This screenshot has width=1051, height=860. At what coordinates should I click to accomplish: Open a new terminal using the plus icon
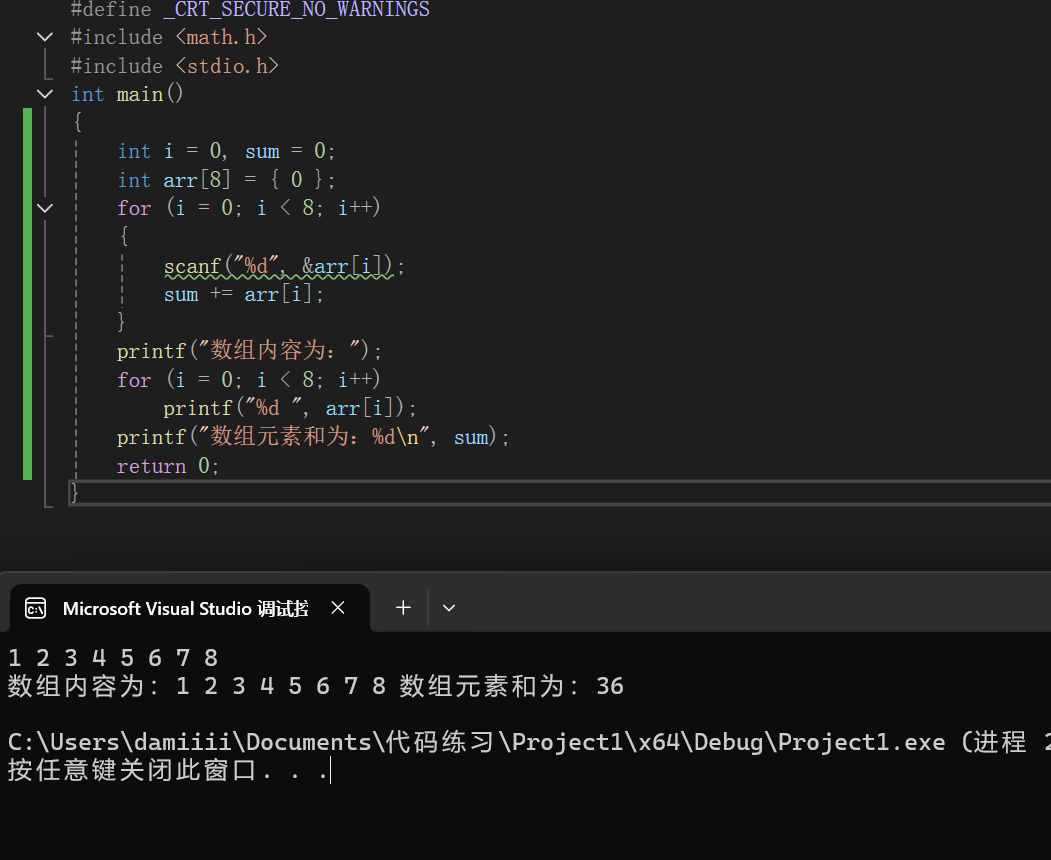tap(403, 607)
